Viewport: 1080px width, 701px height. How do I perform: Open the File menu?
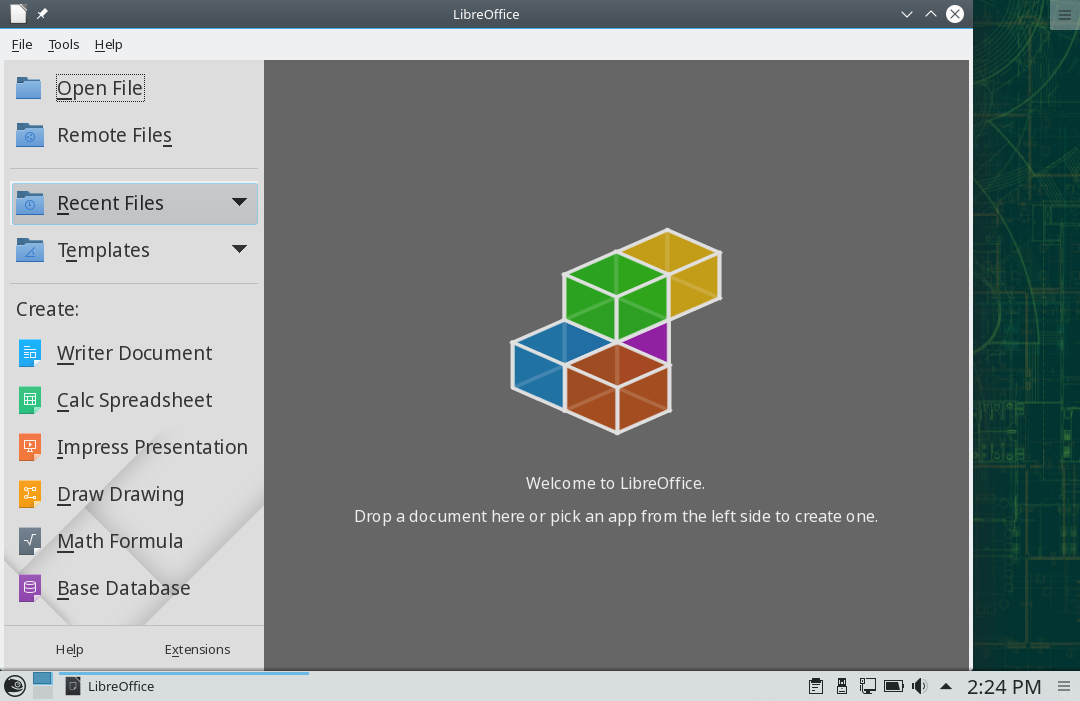(21, 44)
